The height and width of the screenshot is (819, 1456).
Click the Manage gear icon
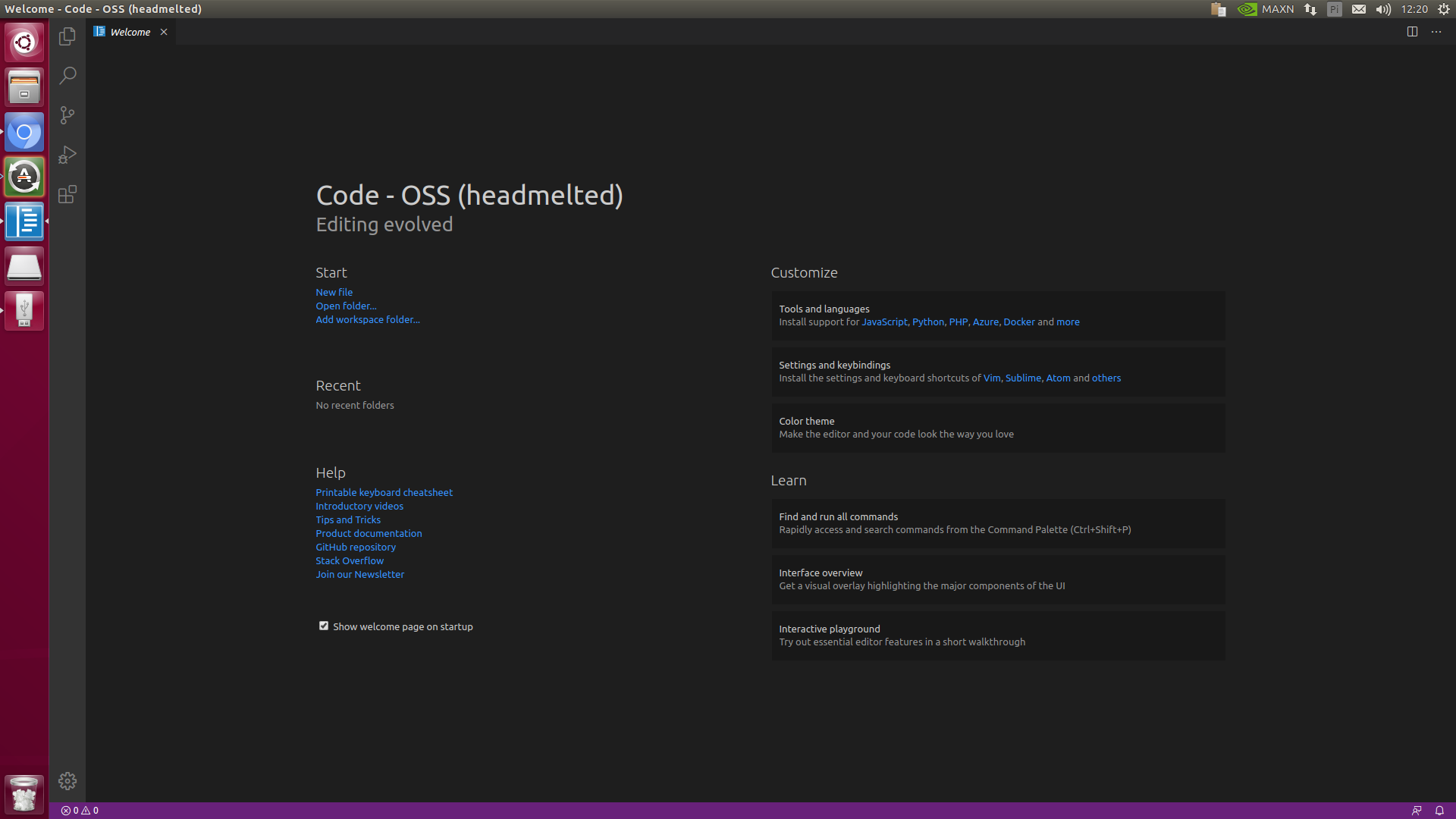[67, 781]
